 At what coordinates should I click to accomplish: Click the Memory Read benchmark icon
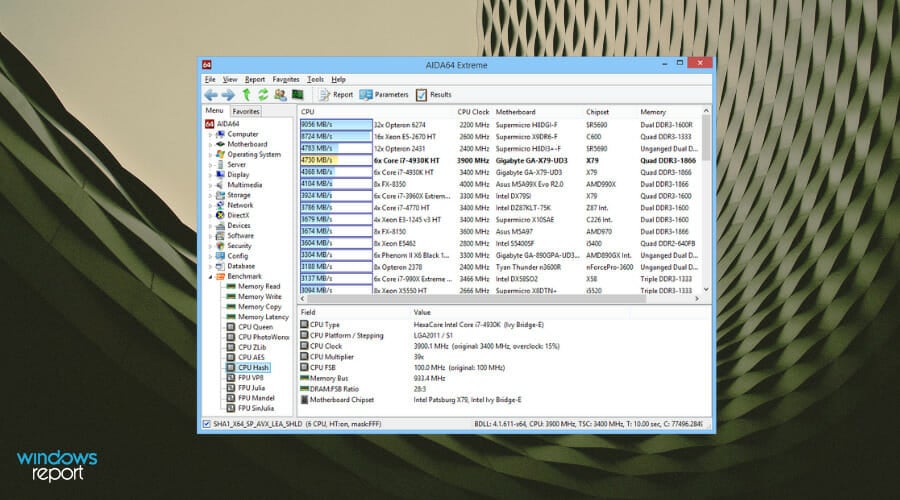231,286
